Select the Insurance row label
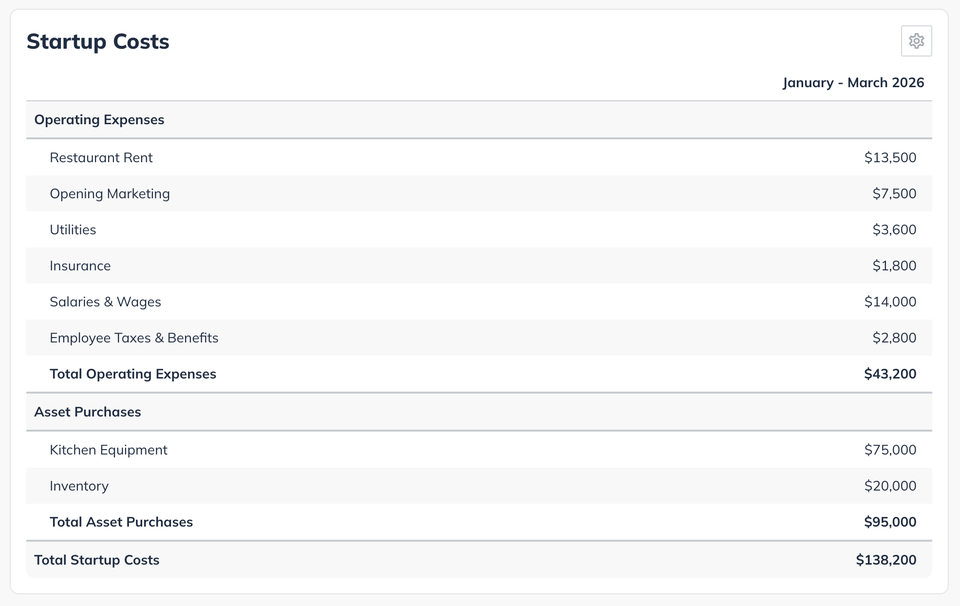The image size is (960, 606). pos(80,266)
